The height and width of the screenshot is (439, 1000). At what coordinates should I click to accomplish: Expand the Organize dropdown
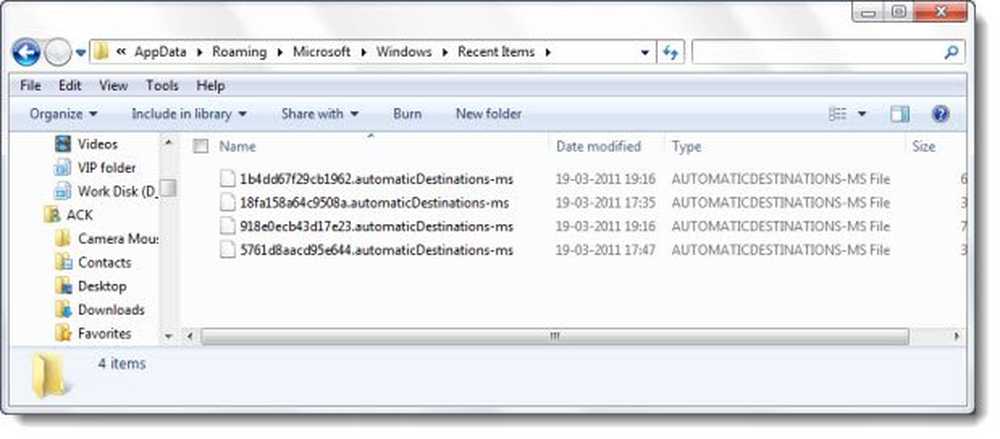(x=64, y=114)
